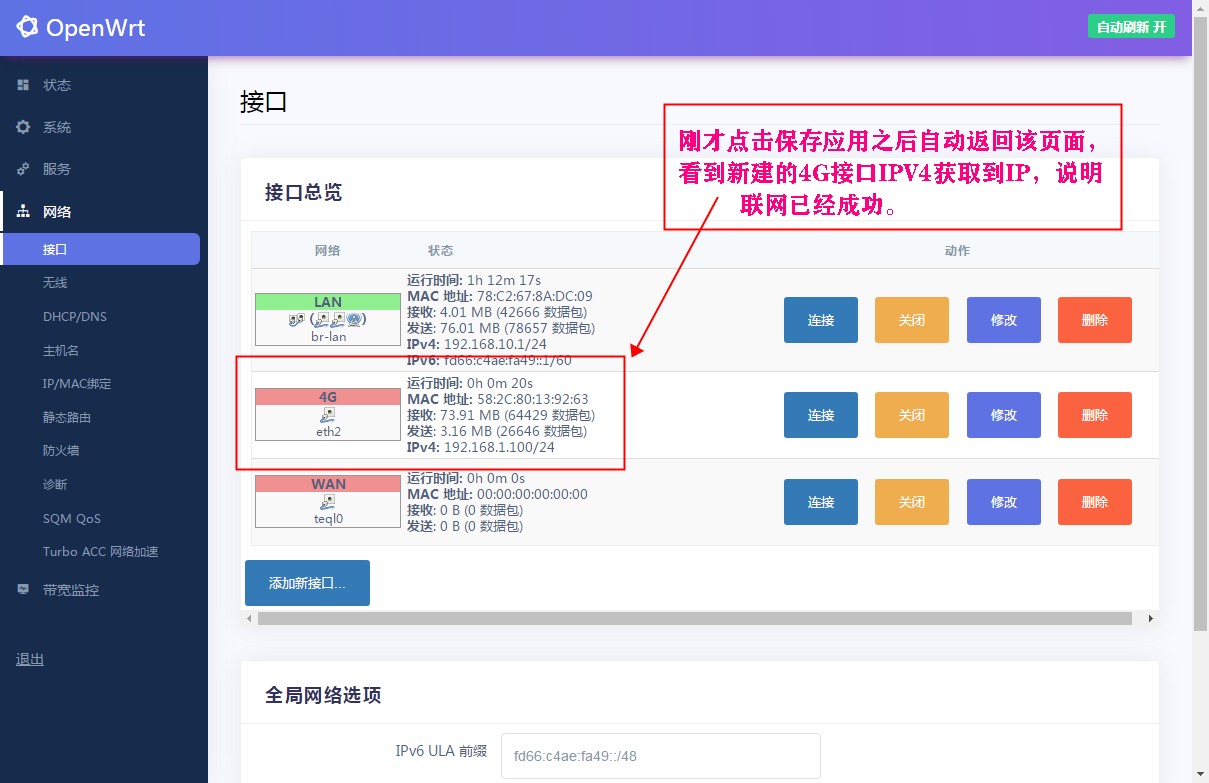Screen dimensions: 1209x783
Task: Click 修改 for the 4G interface
Action: [1004, 415]
